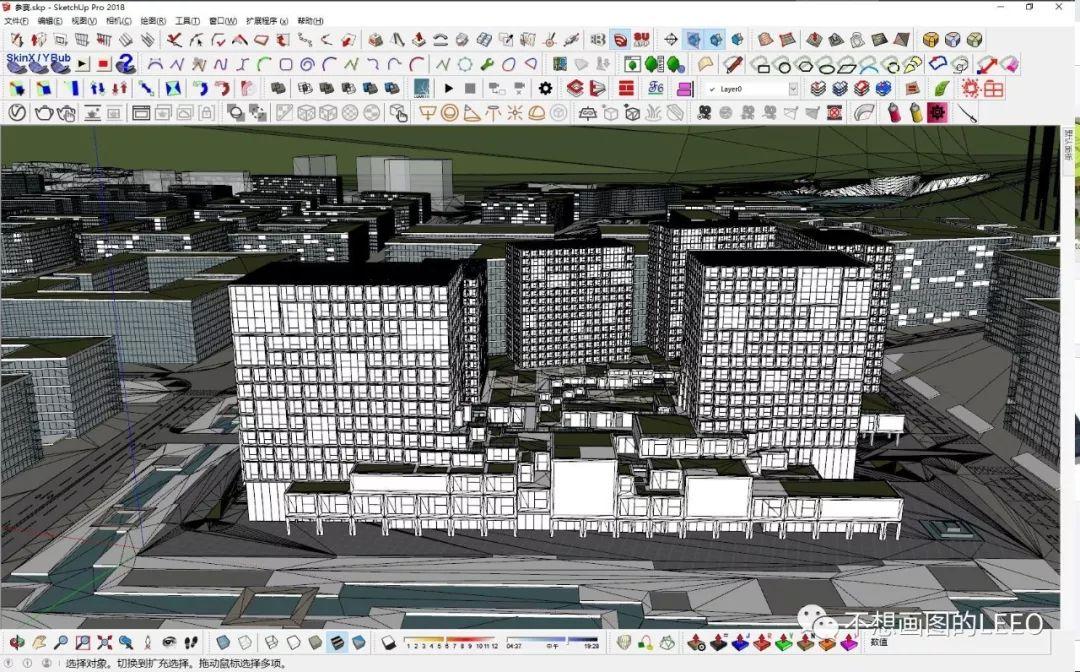The width and height of the screenshot is (1080, 672).
Task: Open the 绘图(R) menu
Action: (x=153, y=21)
